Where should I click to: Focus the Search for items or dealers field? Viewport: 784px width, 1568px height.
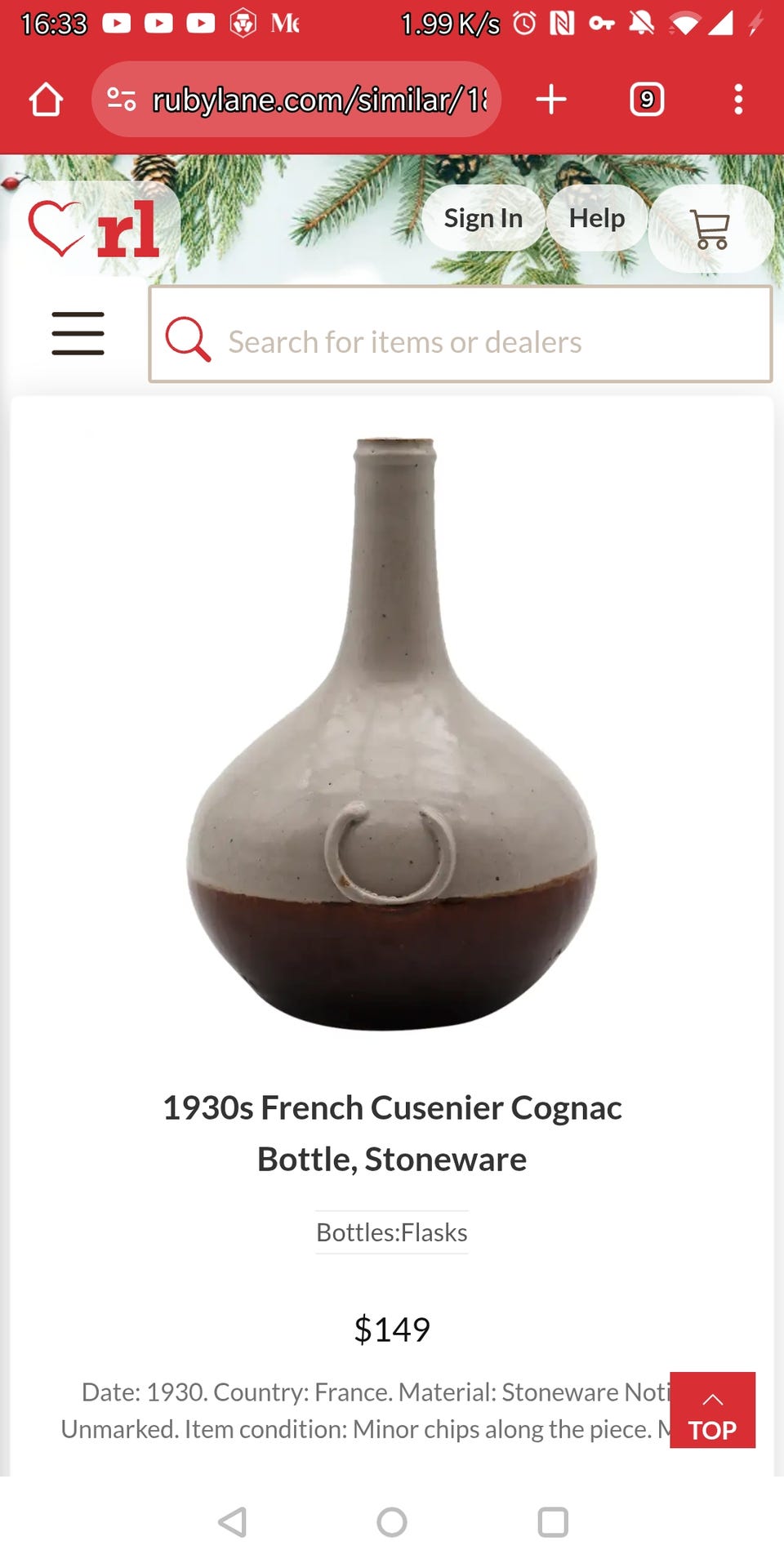461,334
